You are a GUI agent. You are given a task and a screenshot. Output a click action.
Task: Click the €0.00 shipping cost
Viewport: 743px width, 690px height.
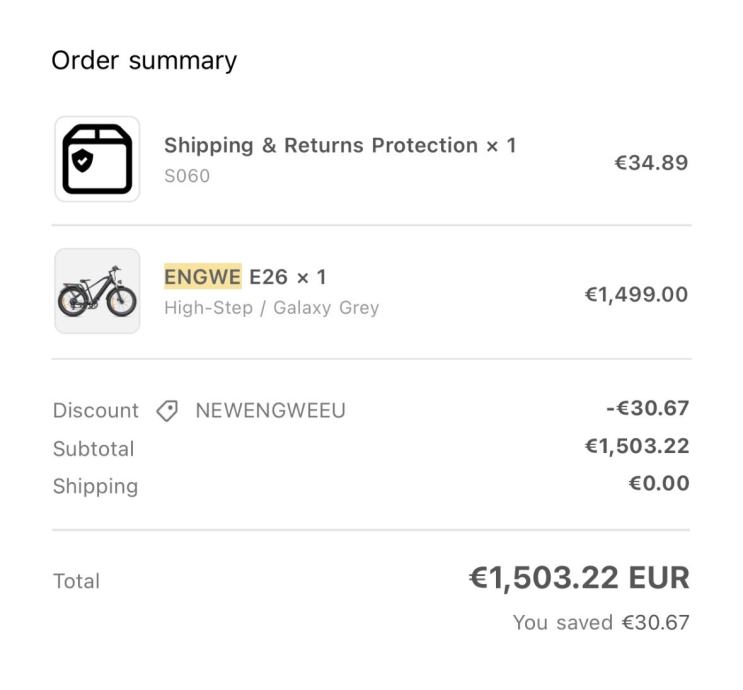pos(658,484)
